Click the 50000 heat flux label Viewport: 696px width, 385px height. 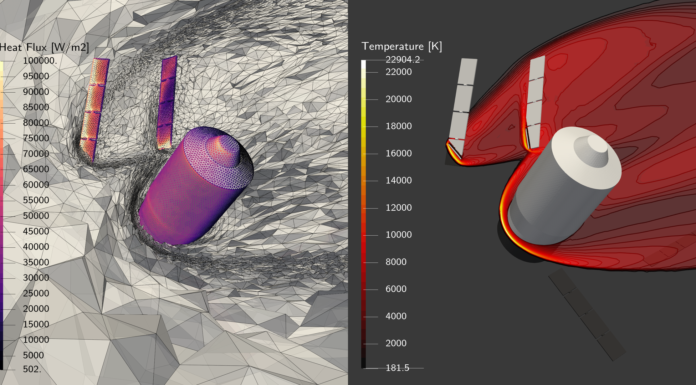point(36,216)
